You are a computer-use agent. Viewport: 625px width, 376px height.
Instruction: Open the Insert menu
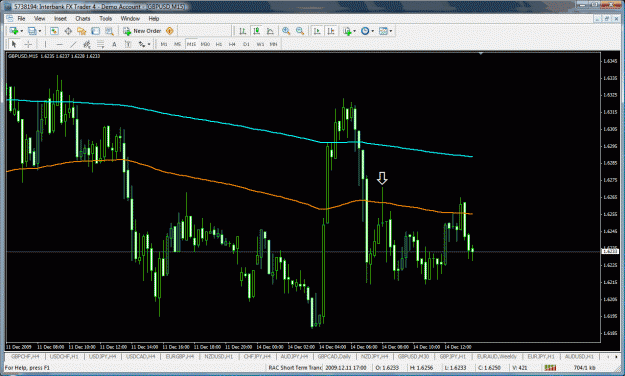point(61,18)
